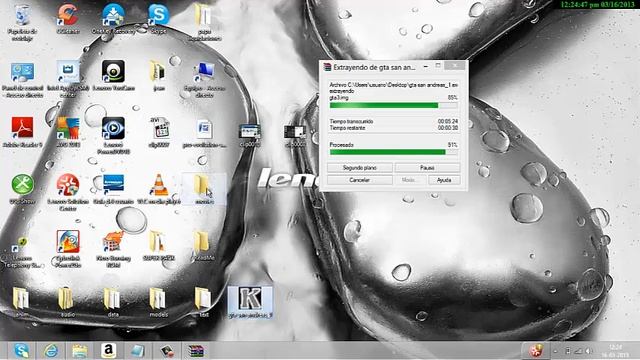Click the gta3.img file progress bar
Screen dimensions: 640x360
coord(393,105)
